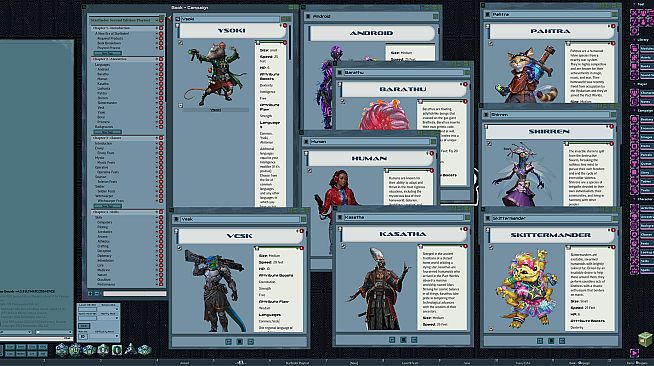Open Envoy Feats page from book index

click(106, 153)
